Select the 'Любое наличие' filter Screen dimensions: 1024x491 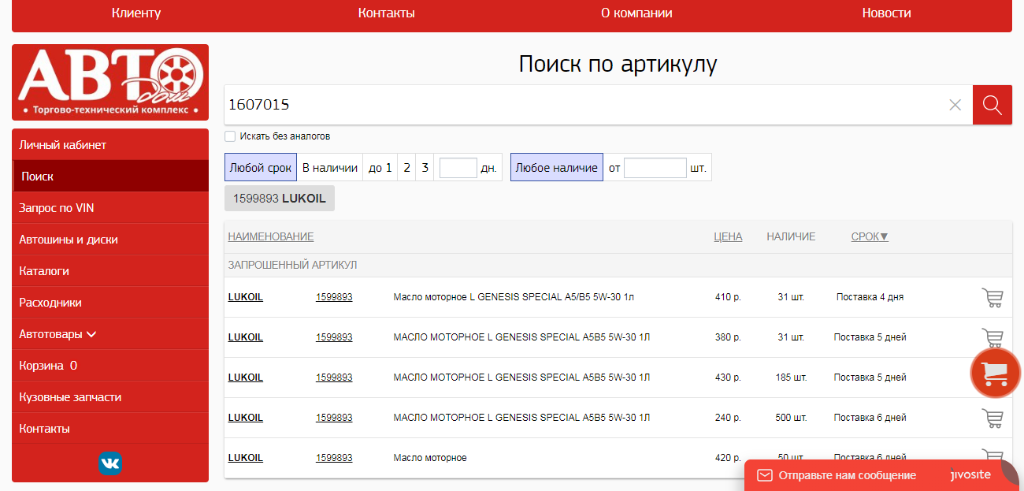pyautogui.click(x=556, y=168)
